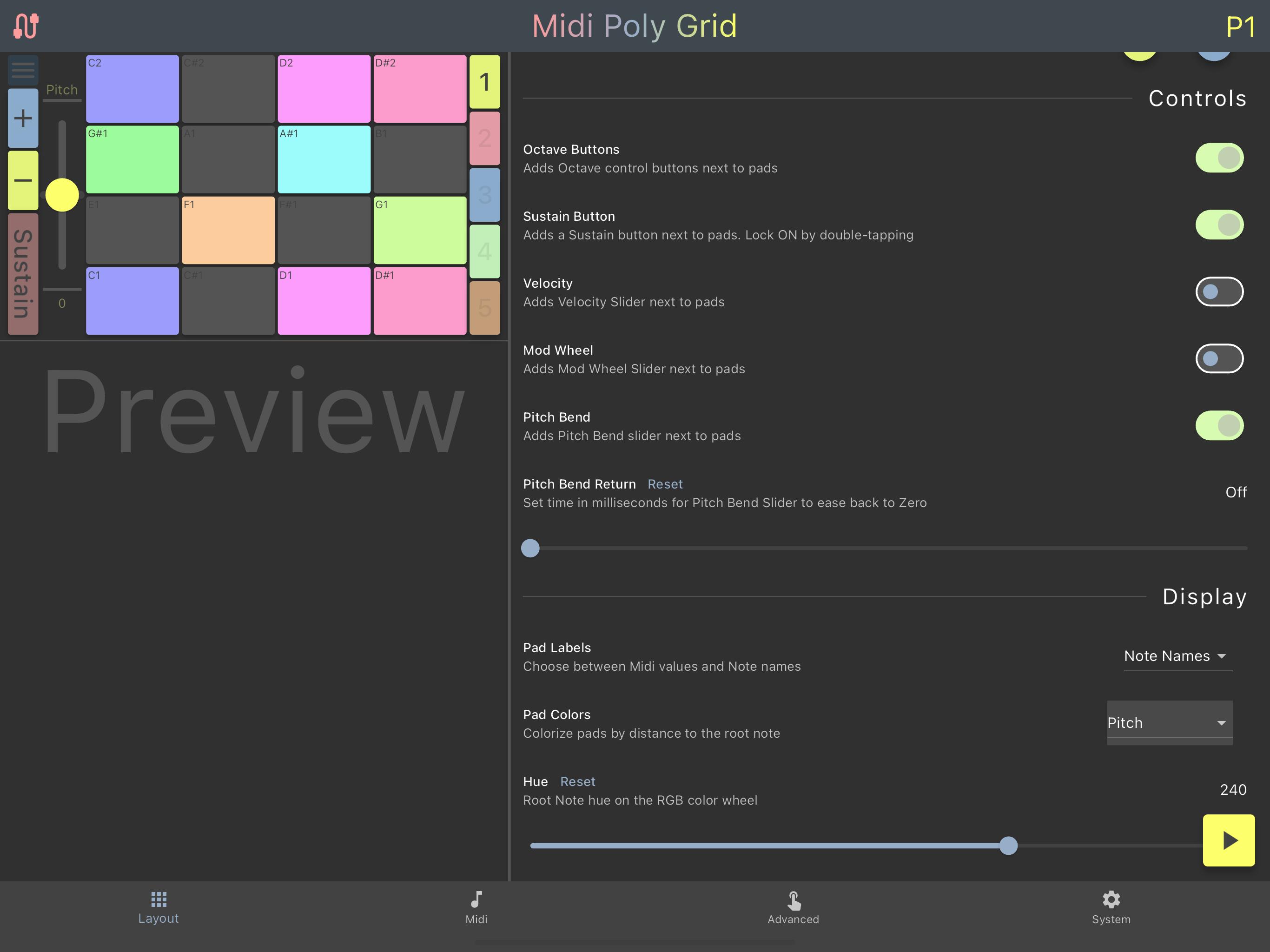Tap the G#1 pad
The image size is (1270, 952).
coord(132,159)
